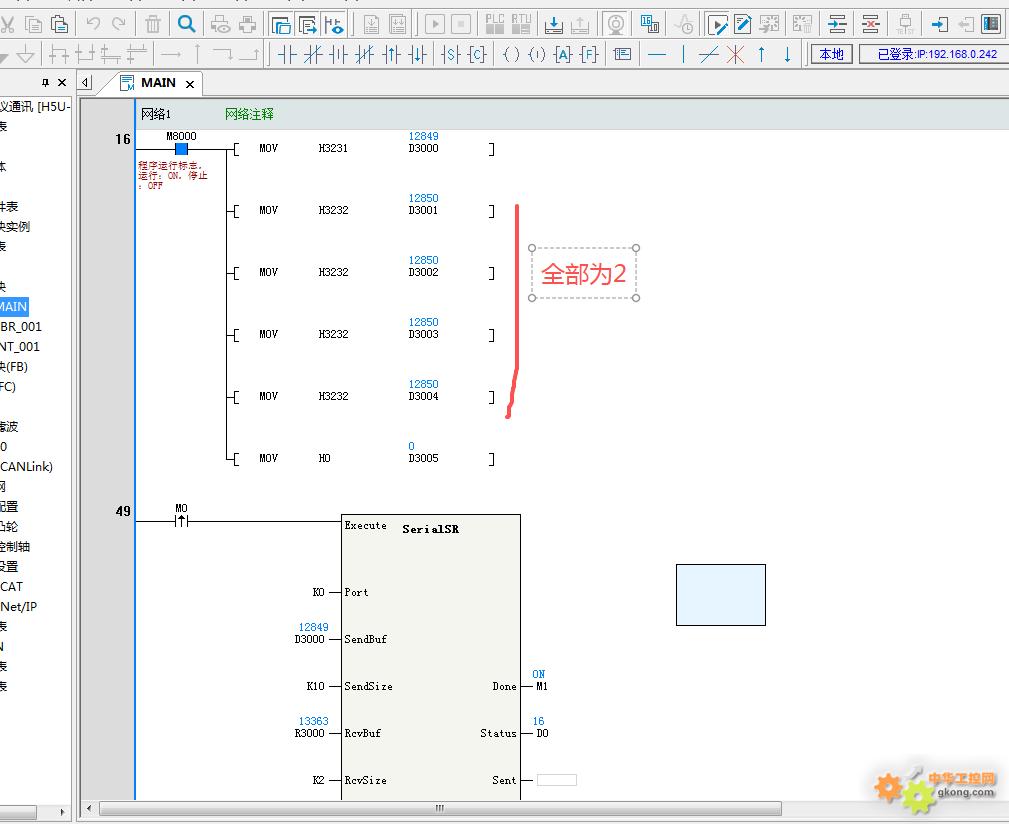Click the Delete trash can icon
The image size is (1009, 824).
(153, 24)
